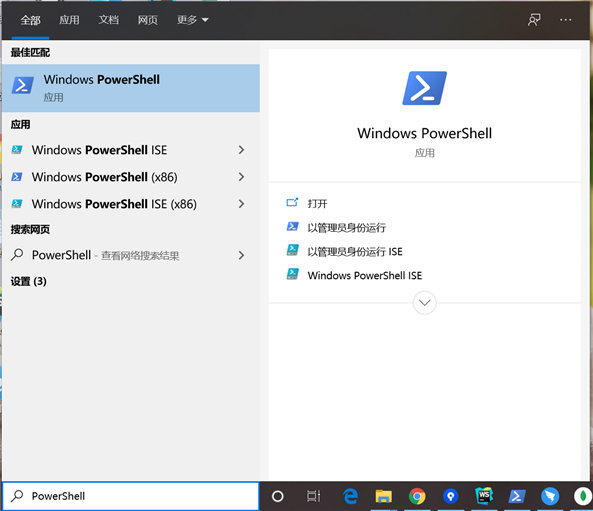Click the web search magnifier icon beside PowerShell

point(17,255)
